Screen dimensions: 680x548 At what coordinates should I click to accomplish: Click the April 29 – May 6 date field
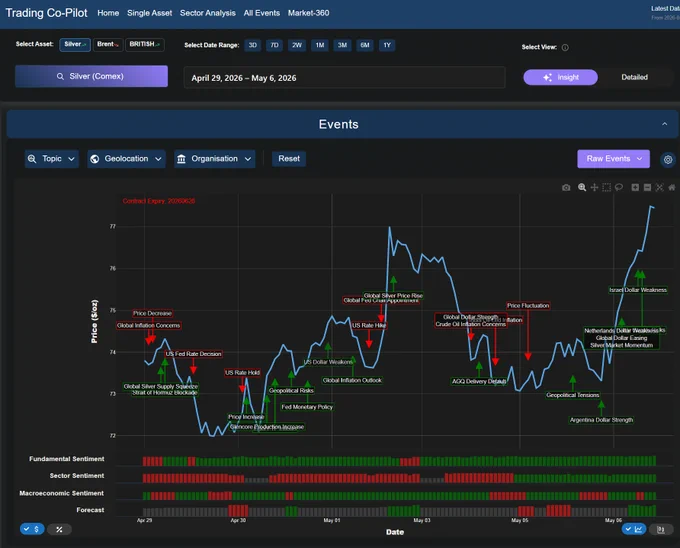[344, 78]
